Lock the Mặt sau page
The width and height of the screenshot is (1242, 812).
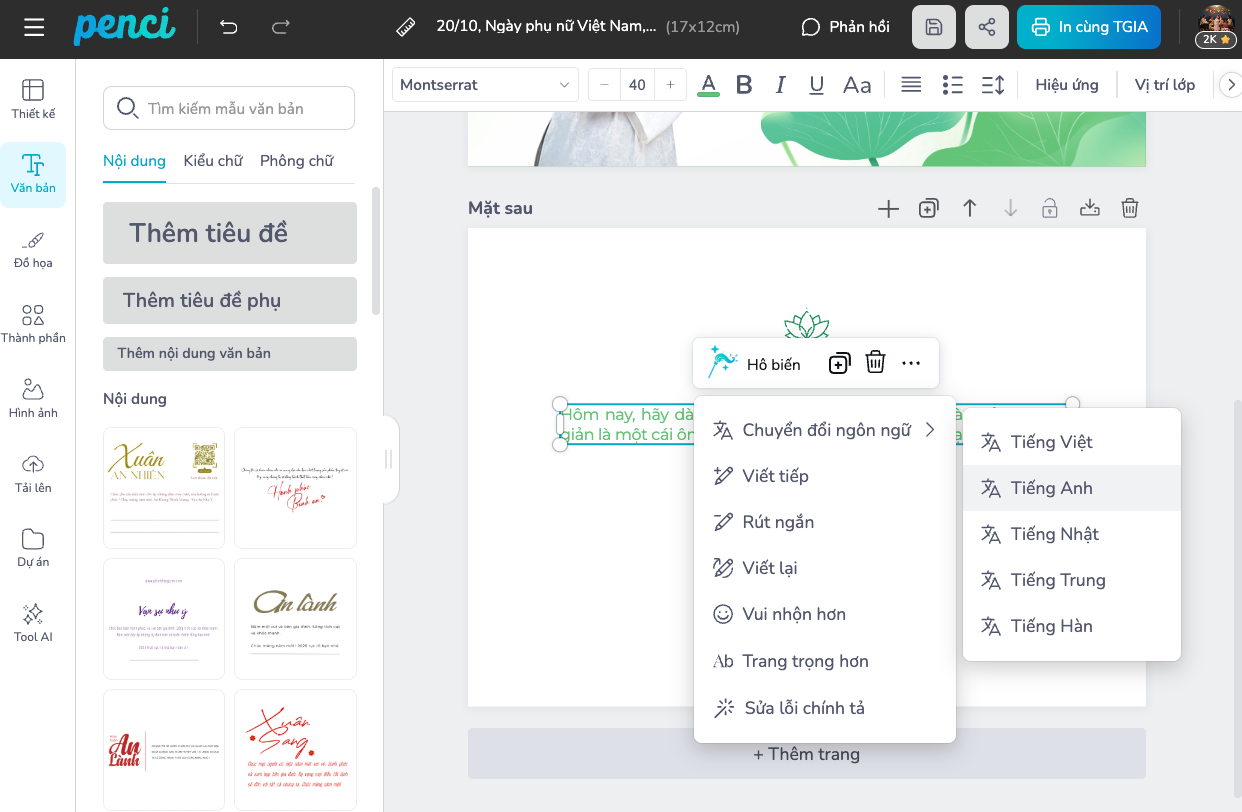point(1049,208)
